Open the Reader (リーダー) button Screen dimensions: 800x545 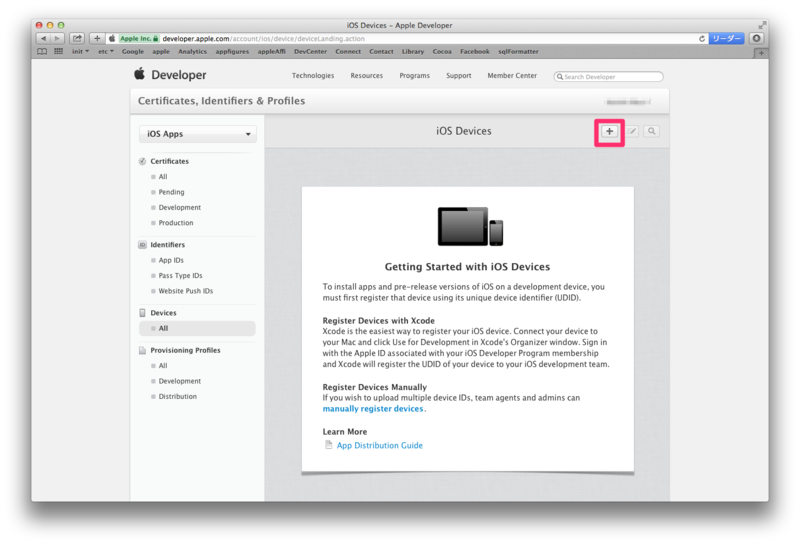click(x=726, y=39)
